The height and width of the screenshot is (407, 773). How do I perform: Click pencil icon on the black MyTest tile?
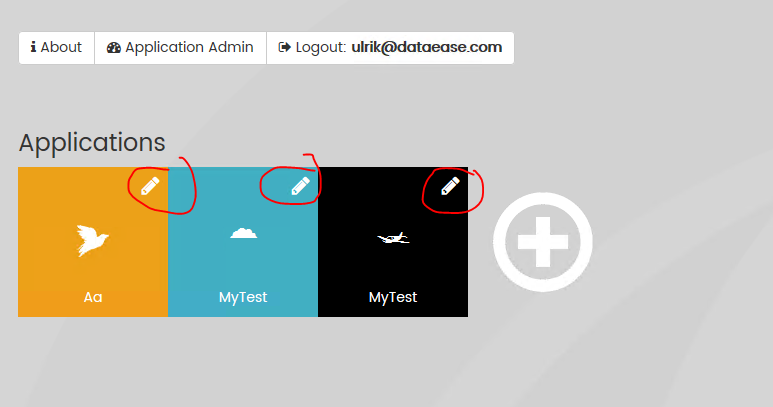click(450, 186)
